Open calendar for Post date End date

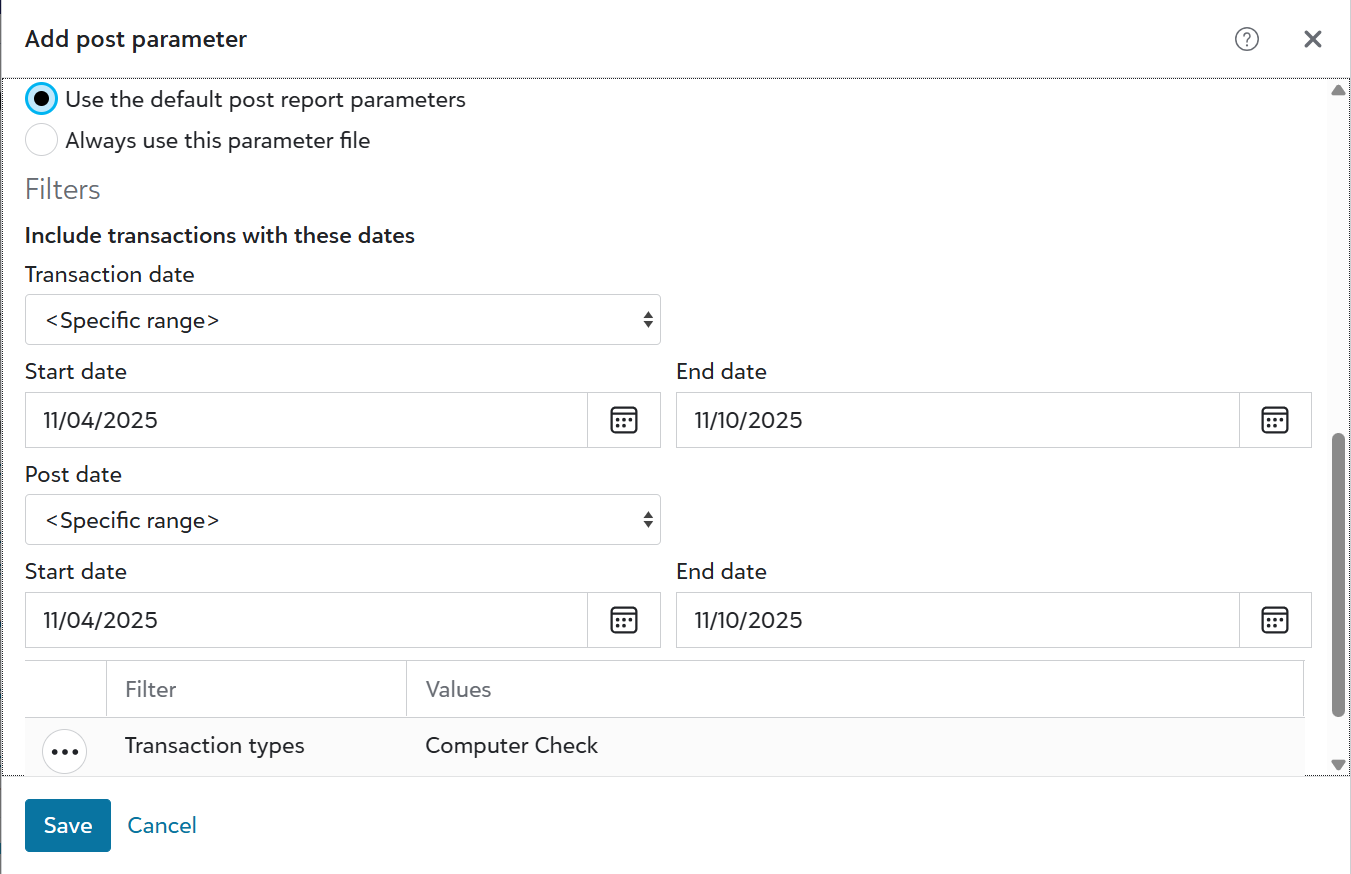(x=1275, y=620)
